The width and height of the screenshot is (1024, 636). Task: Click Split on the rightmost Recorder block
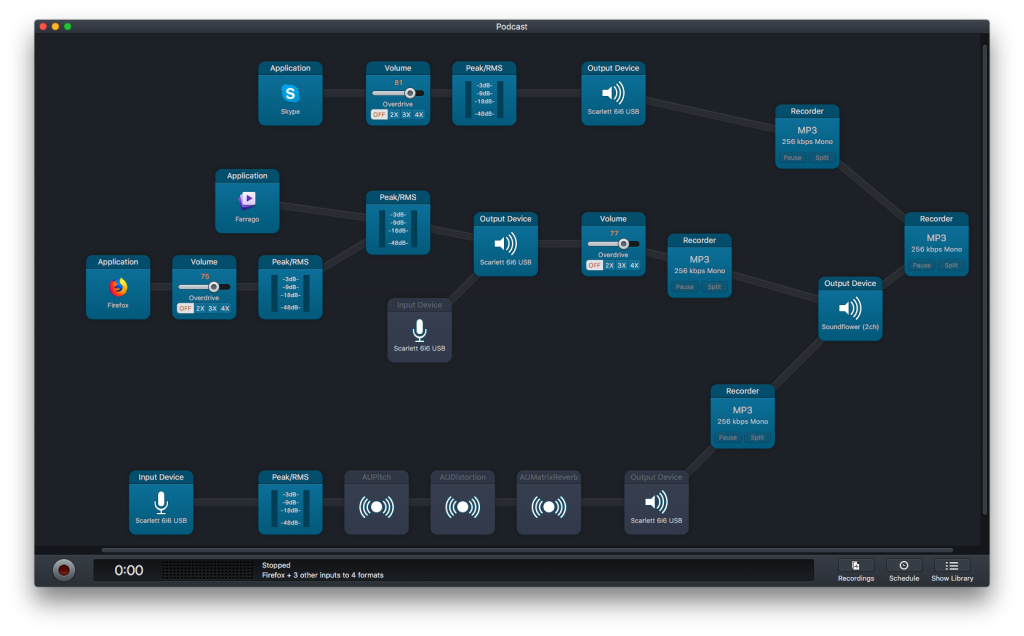[952, 266]
